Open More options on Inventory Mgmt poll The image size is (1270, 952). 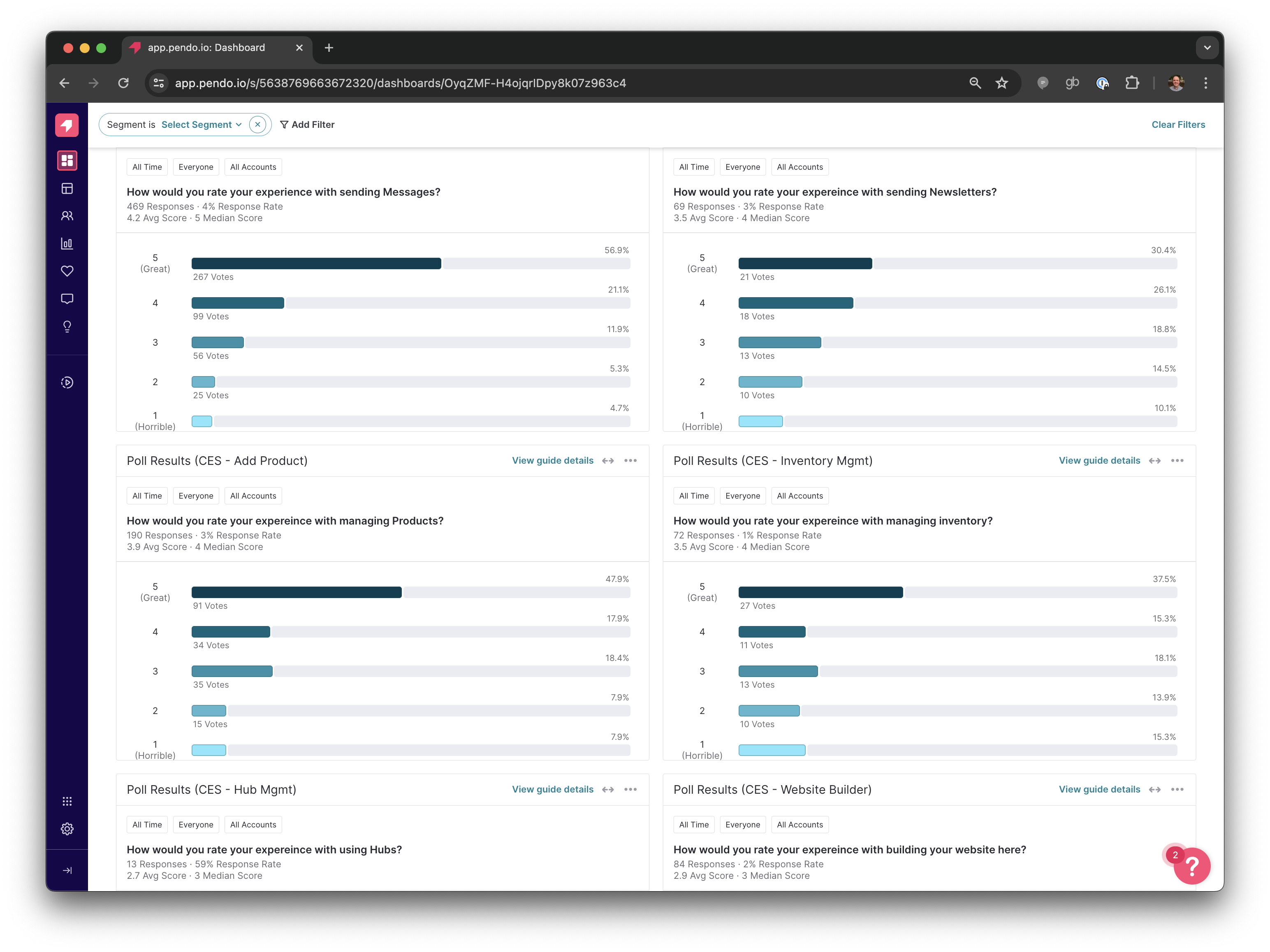click(x=1177, y=461)
